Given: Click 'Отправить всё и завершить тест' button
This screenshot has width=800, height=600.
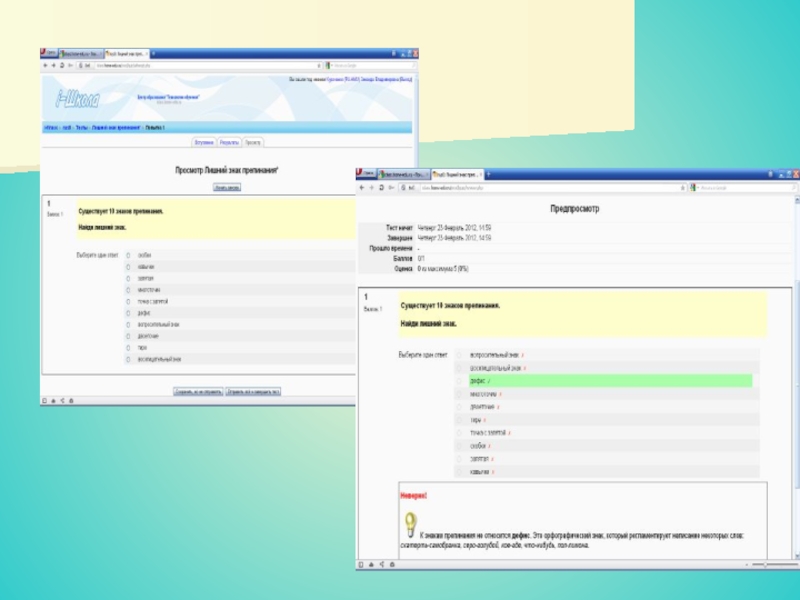Looking at the screenshot, I should coord(254,392).
